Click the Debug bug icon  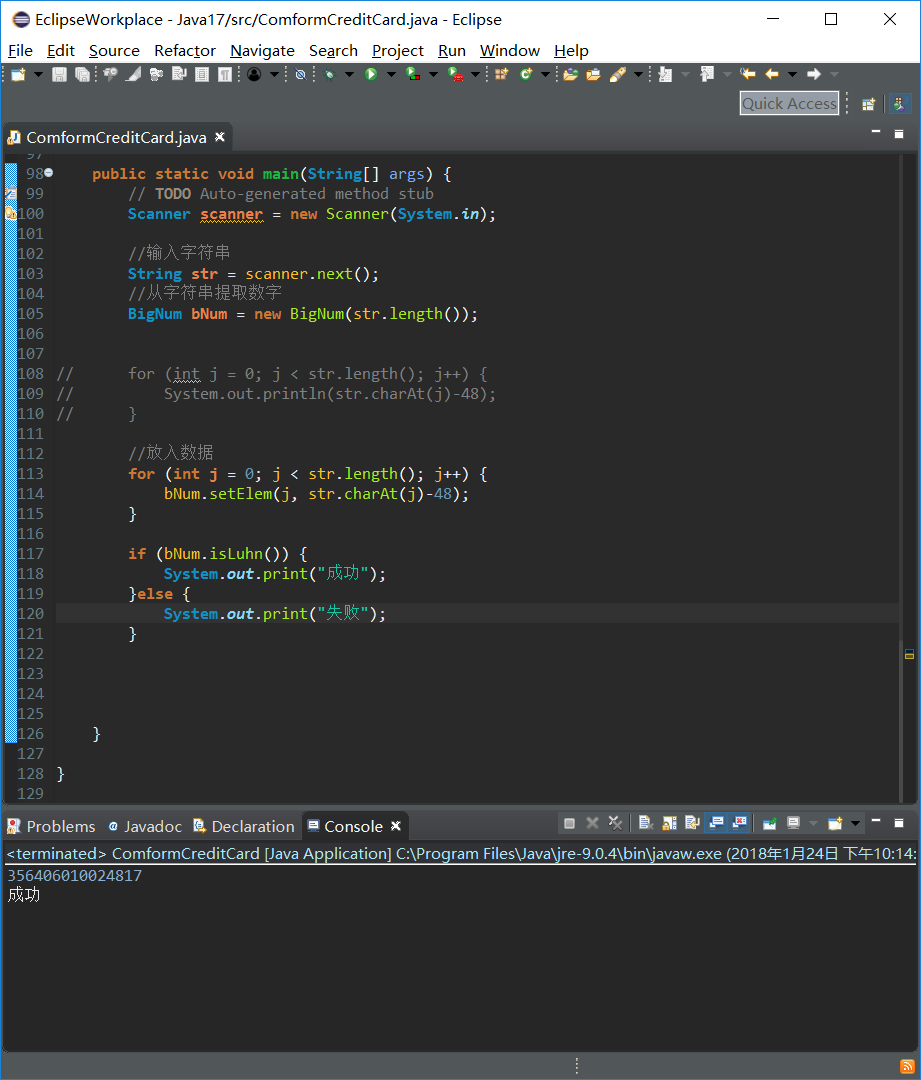point(330,74)
